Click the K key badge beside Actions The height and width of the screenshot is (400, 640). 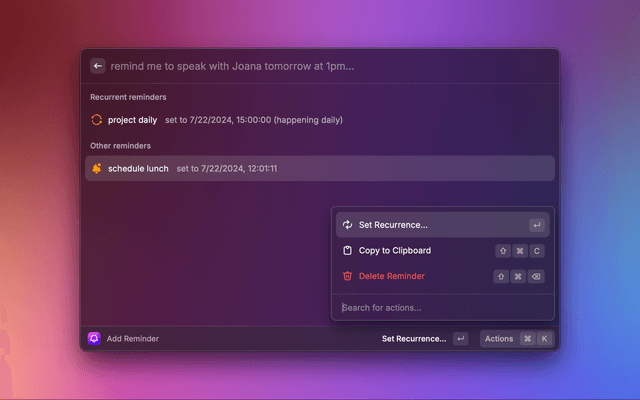(x=544, y=339)
